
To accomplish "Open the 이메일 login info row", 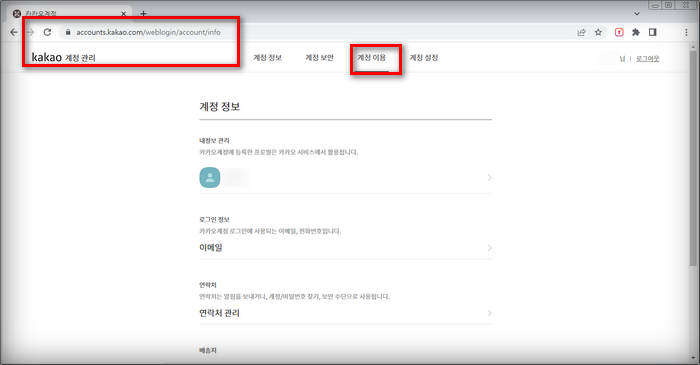I will pos(346,248).
